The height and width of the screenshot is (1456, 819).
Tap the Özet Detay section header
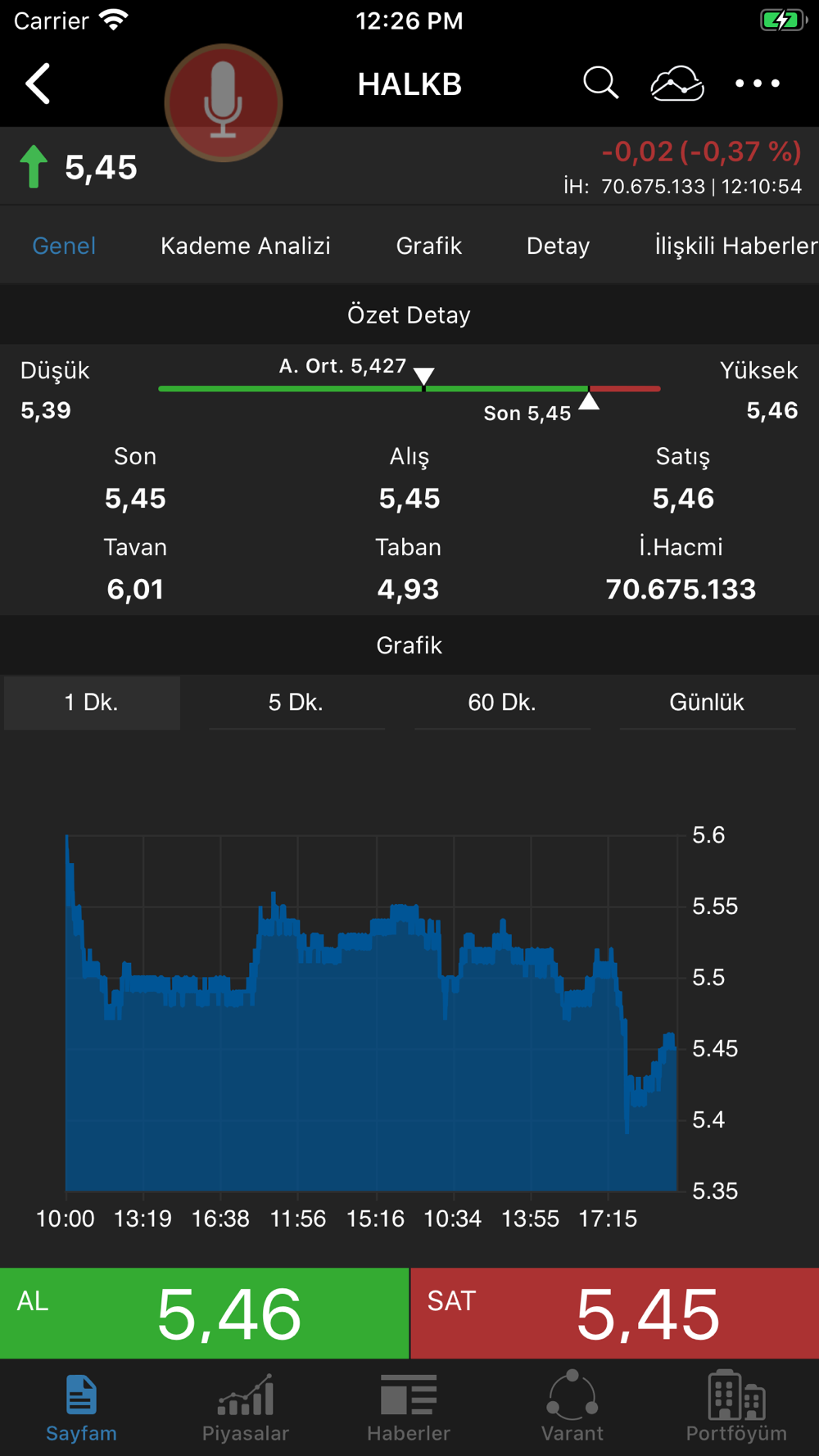pyautogui.click(x=409, y=314)
